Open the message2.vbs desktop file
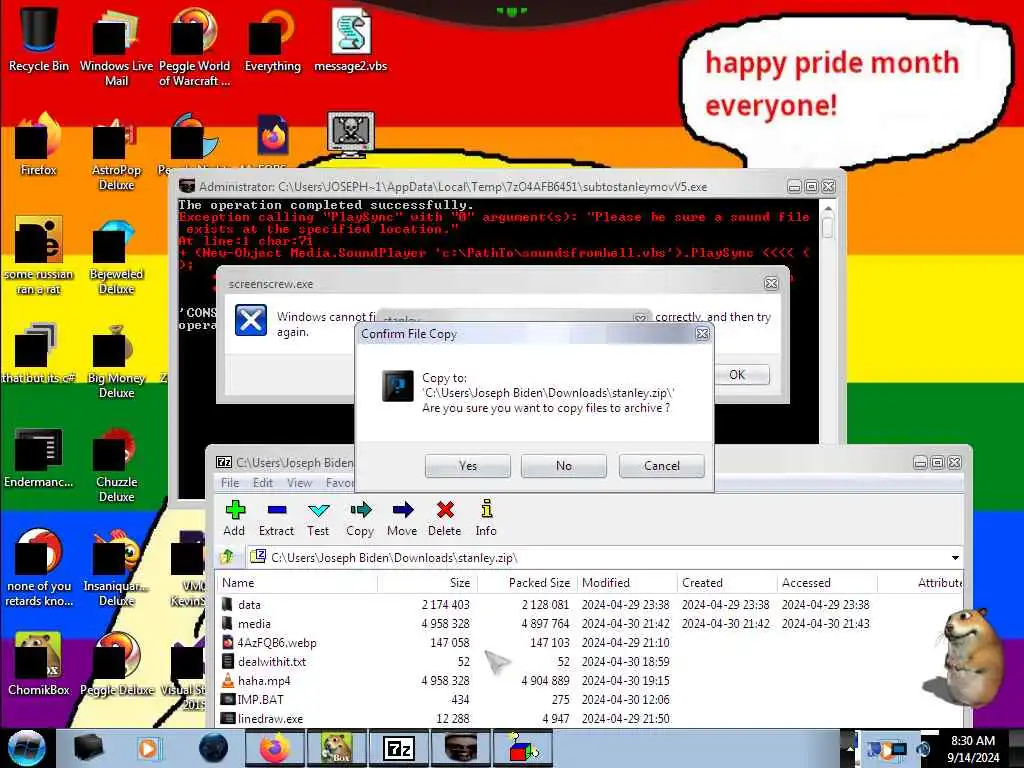Viewport: 1024px width, 768px height. point(351,40)
